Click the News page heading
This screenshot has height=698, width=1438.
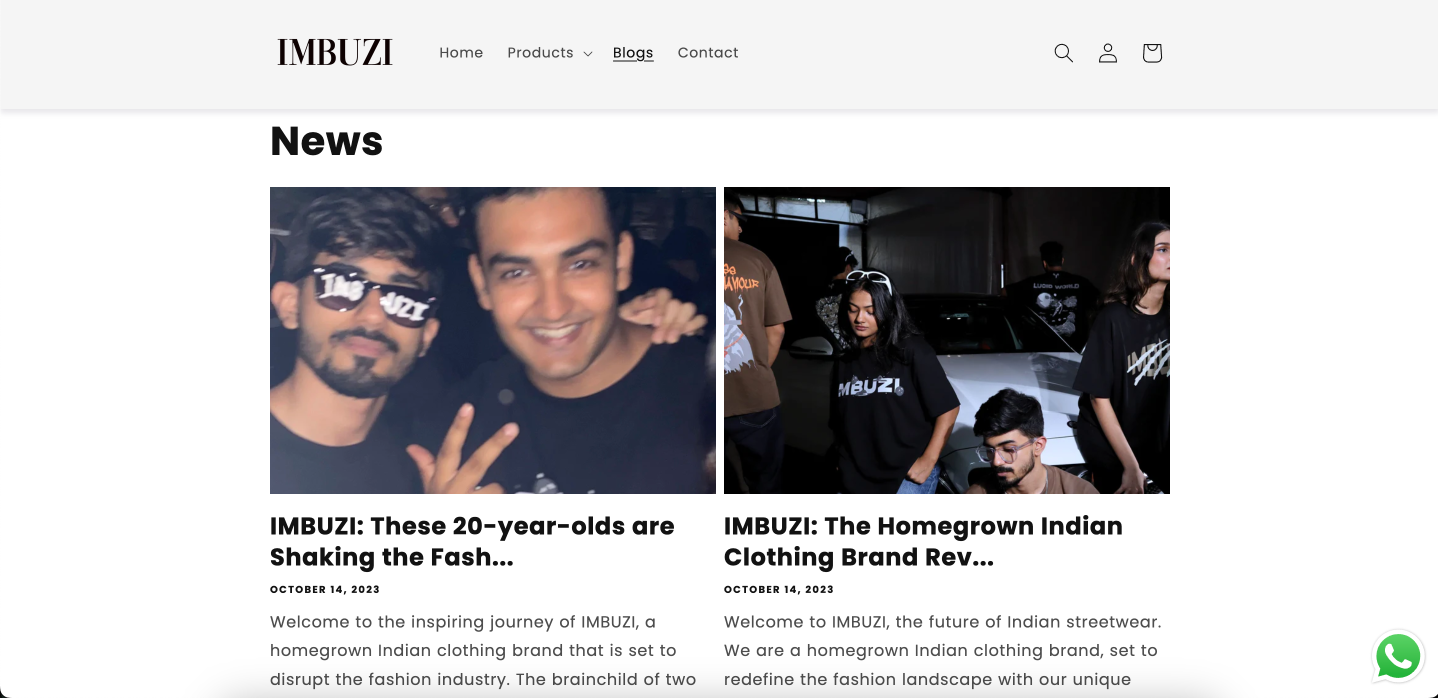tap(327, 141)
